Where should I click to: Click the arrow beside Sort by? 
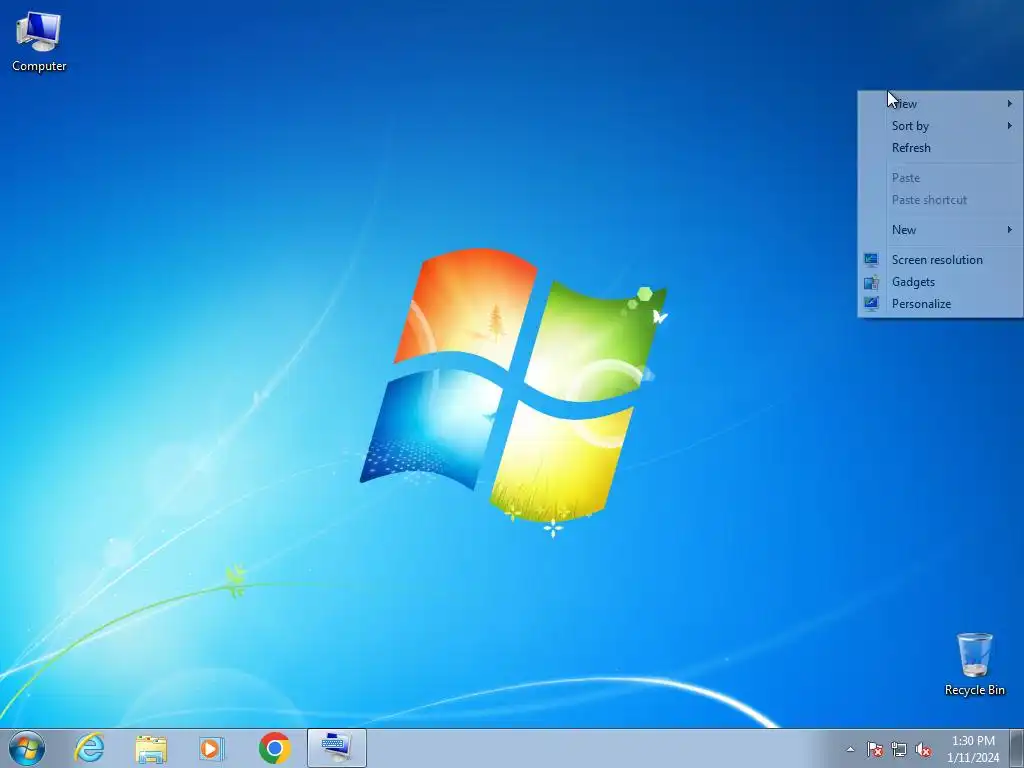1010,125
